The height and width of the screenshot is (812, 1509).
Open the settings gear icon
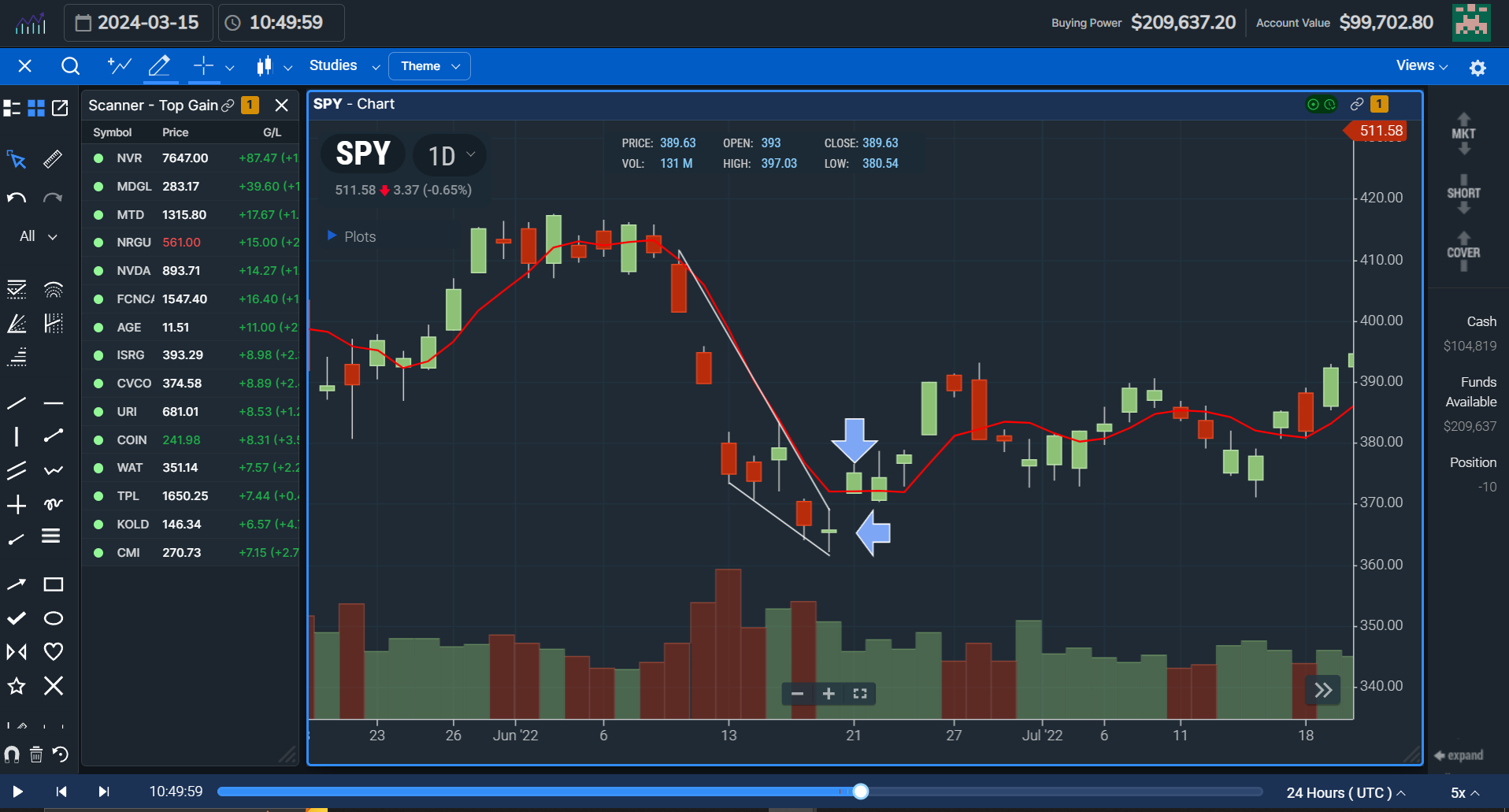(x=1477, y=68)
